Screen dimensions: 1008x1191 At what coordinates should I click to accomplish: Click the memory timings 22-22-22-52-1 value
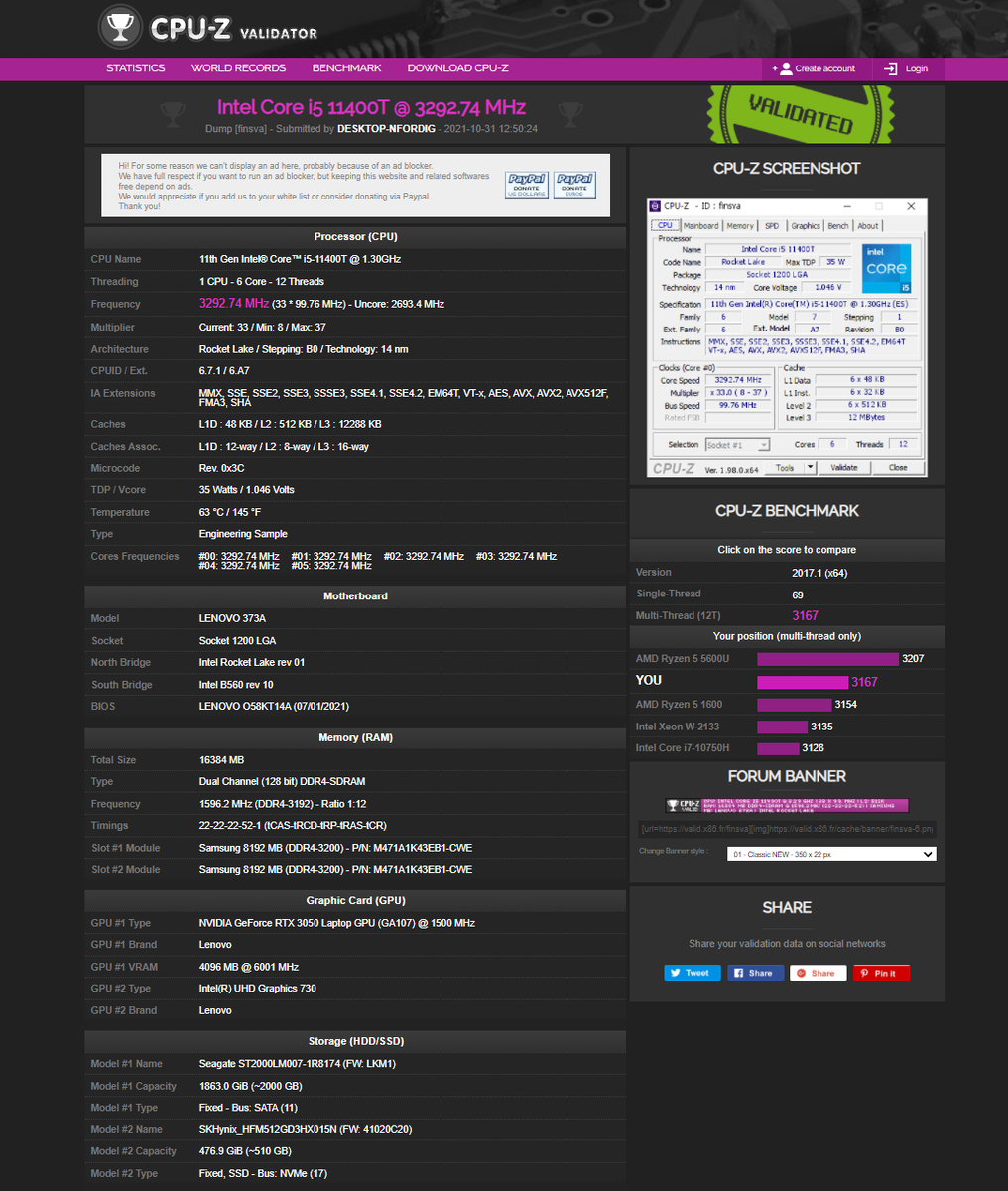(x=293, y=826)
